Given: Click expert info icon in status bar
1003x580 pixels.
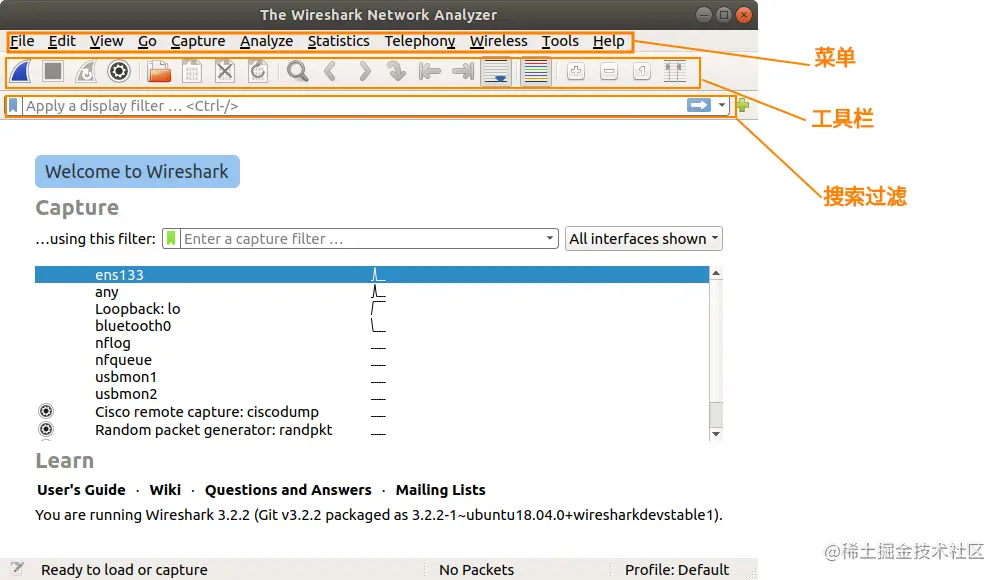Looking at the screenshot, I should click(17, 568).
